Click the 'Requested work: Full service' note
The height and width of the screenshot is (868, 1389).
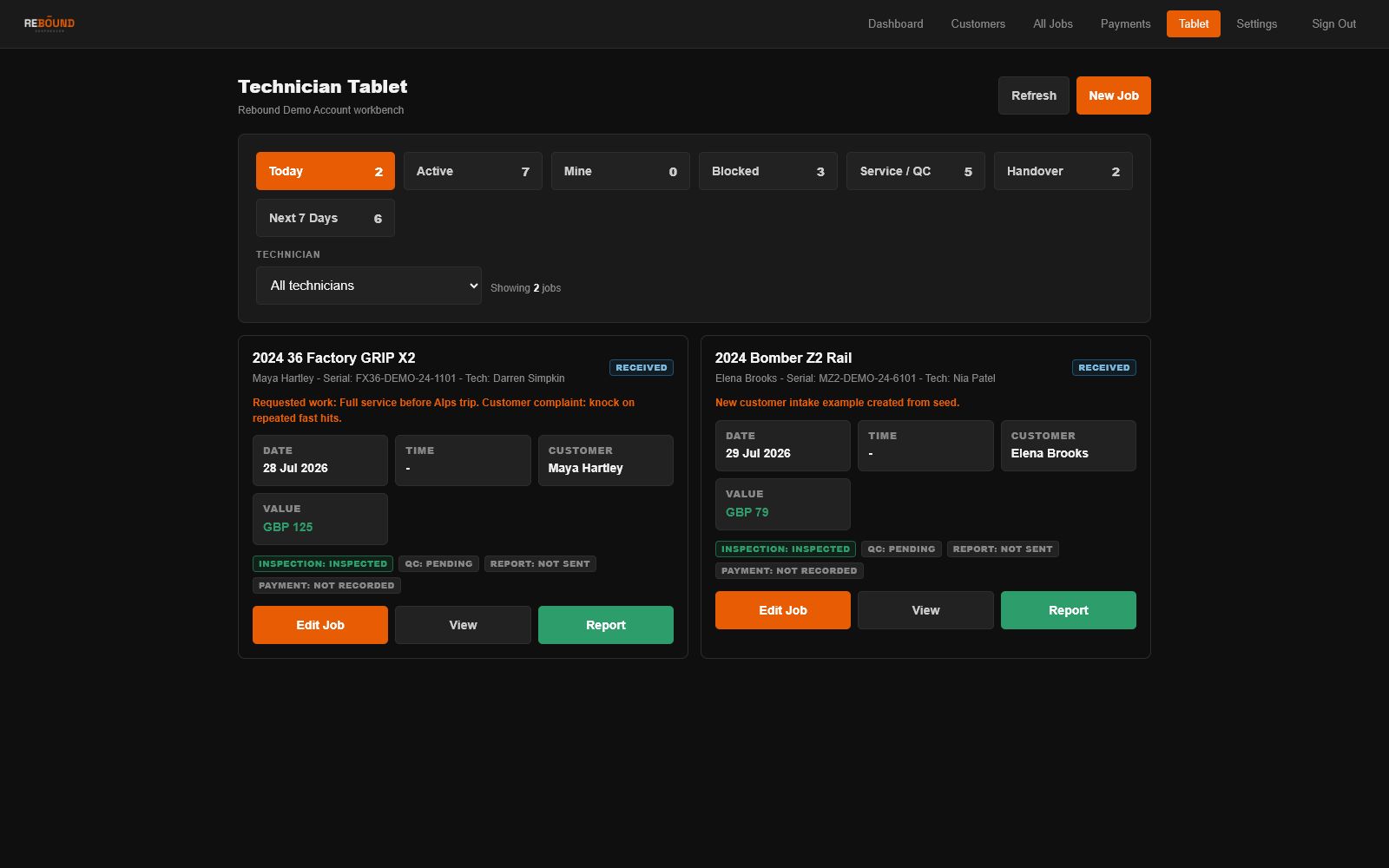coord(444,411)
